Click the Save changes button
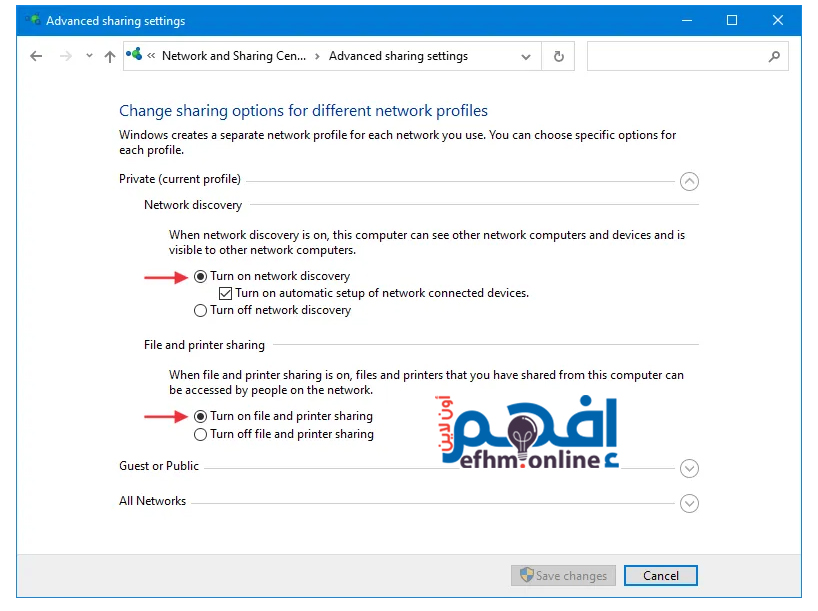818x611 pixels. pyautogui.click(x=563, y=576)
